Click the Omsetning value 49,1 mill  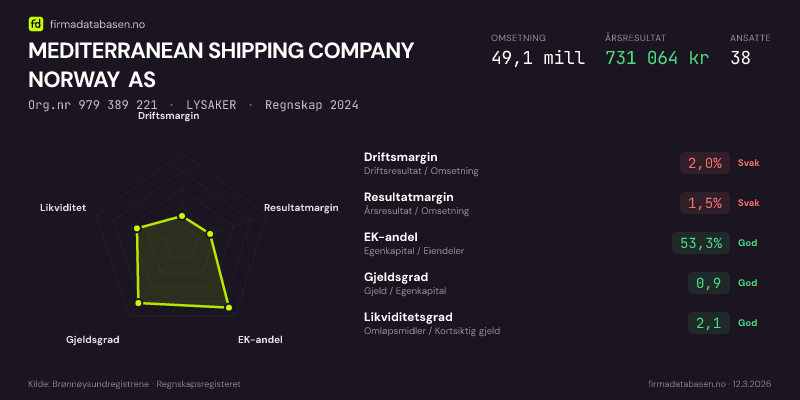[538, 57]
